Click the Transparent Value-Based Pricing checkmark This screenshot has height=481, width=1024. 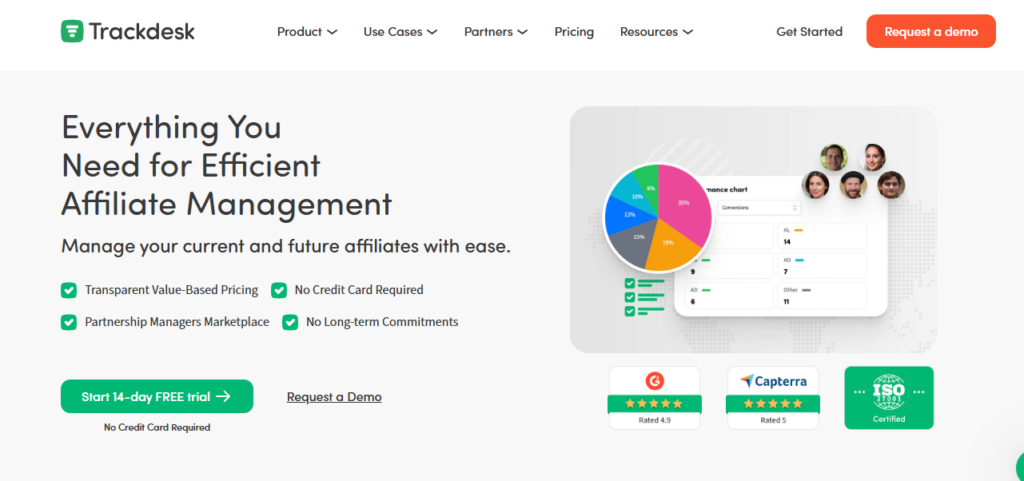[69, 290]
